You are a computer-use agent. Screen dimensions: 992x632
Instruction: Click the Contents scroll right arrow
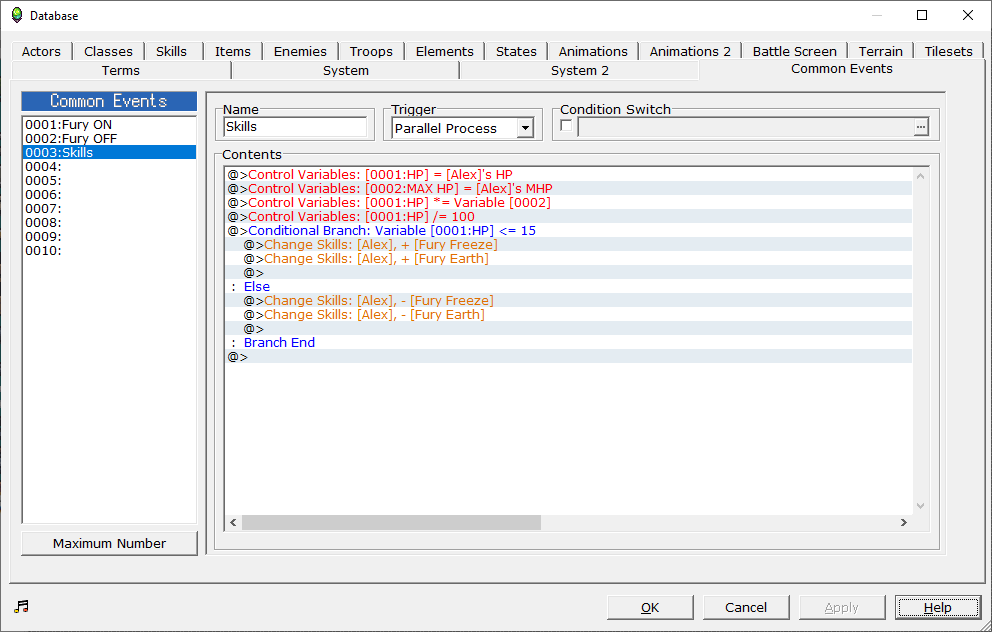point(904,522)
